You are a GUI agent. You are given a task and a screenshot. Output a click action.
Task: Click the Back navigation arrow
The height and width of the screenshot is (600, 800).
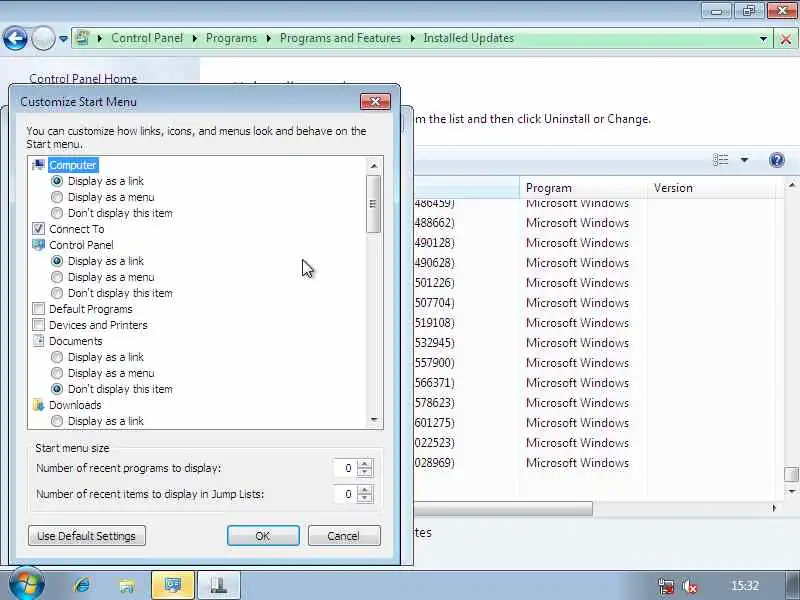click(15, 38)
